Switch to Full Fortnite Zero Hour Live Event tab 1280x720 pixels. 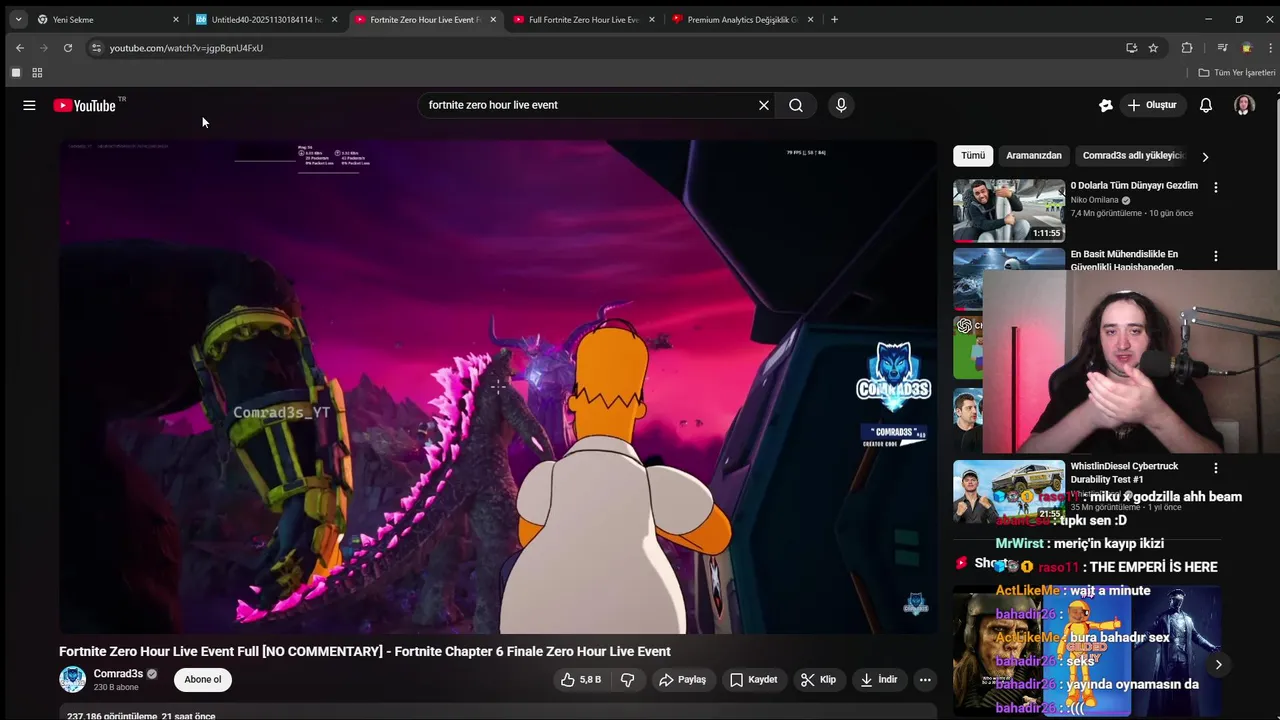point(584,19)
